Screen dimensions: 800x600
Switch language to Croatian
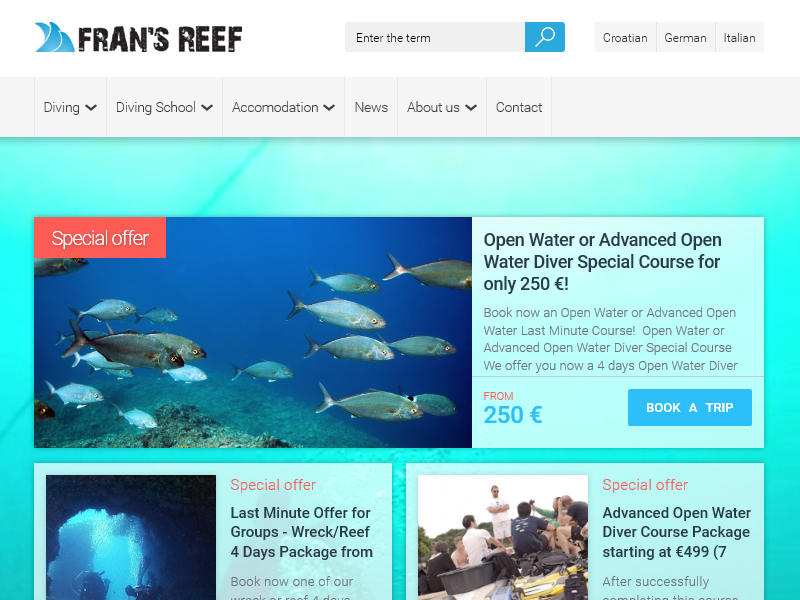(625, 37)
